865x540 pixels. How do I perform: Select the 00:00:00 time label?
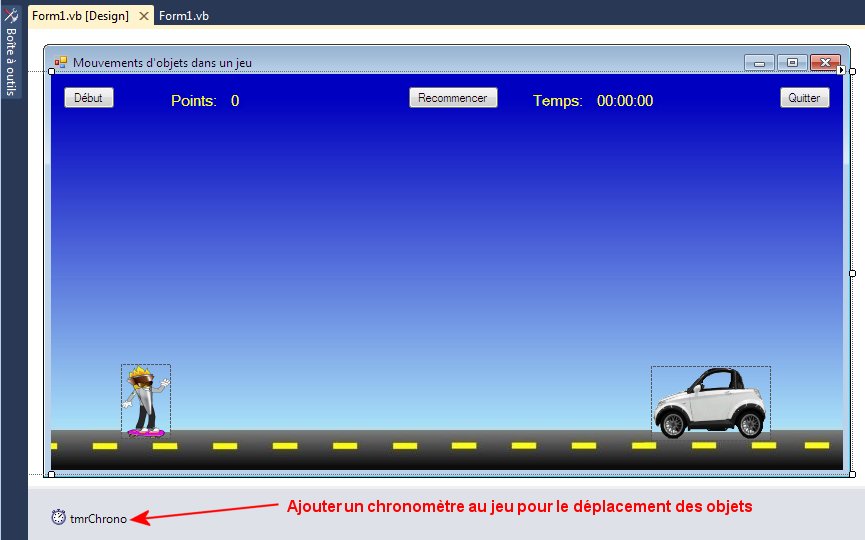pyautogui.click(x=624, y=101)
